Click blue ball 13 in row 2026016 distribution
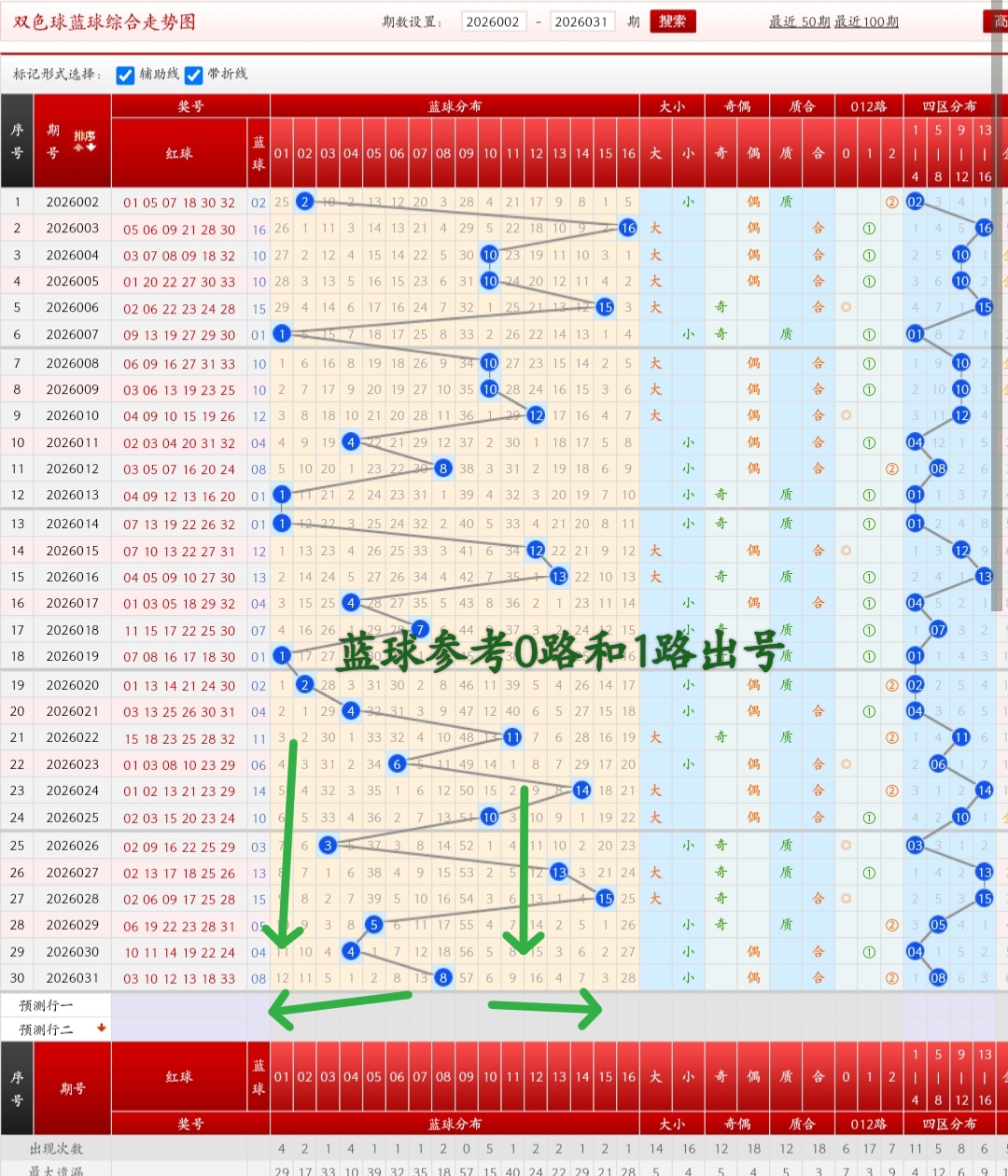The image size is (1008, 1176). coord(558,576)
